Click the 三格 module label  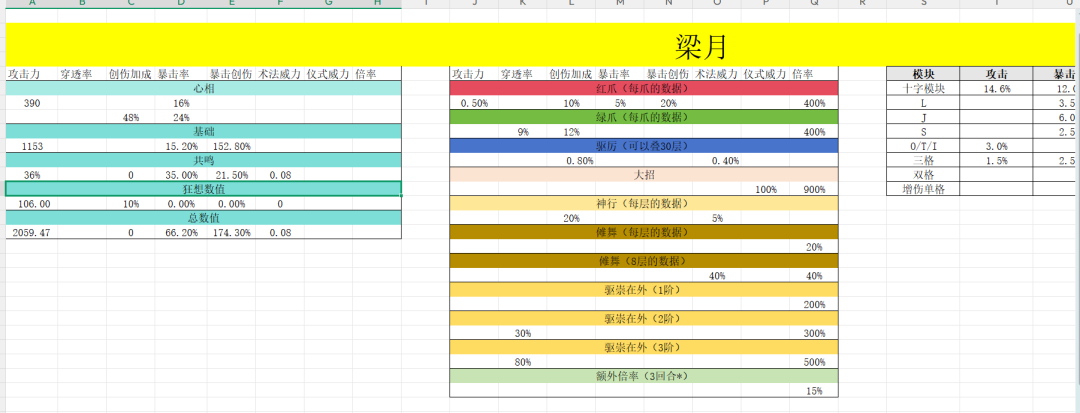923,160
